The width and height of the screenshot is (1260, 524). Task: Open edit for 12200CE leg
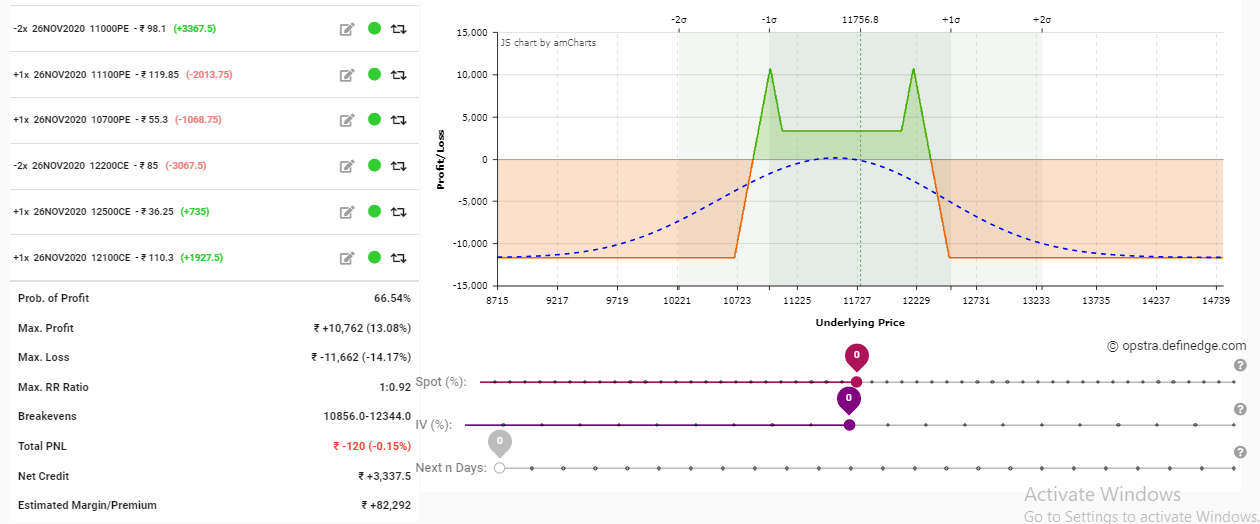click(x=347, y=166)
